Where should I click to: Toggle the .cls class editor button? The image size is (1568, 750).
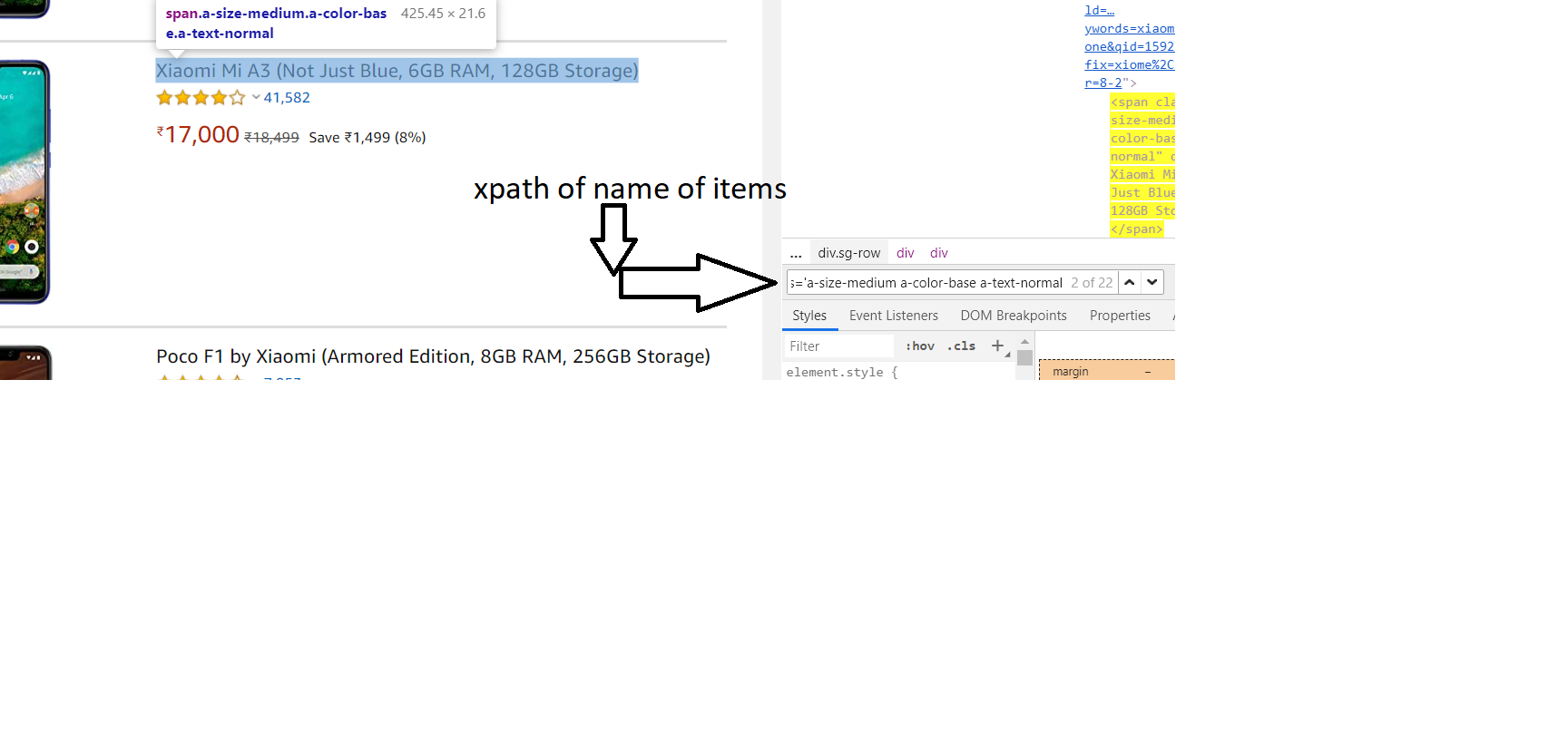[x=961, y=346]
